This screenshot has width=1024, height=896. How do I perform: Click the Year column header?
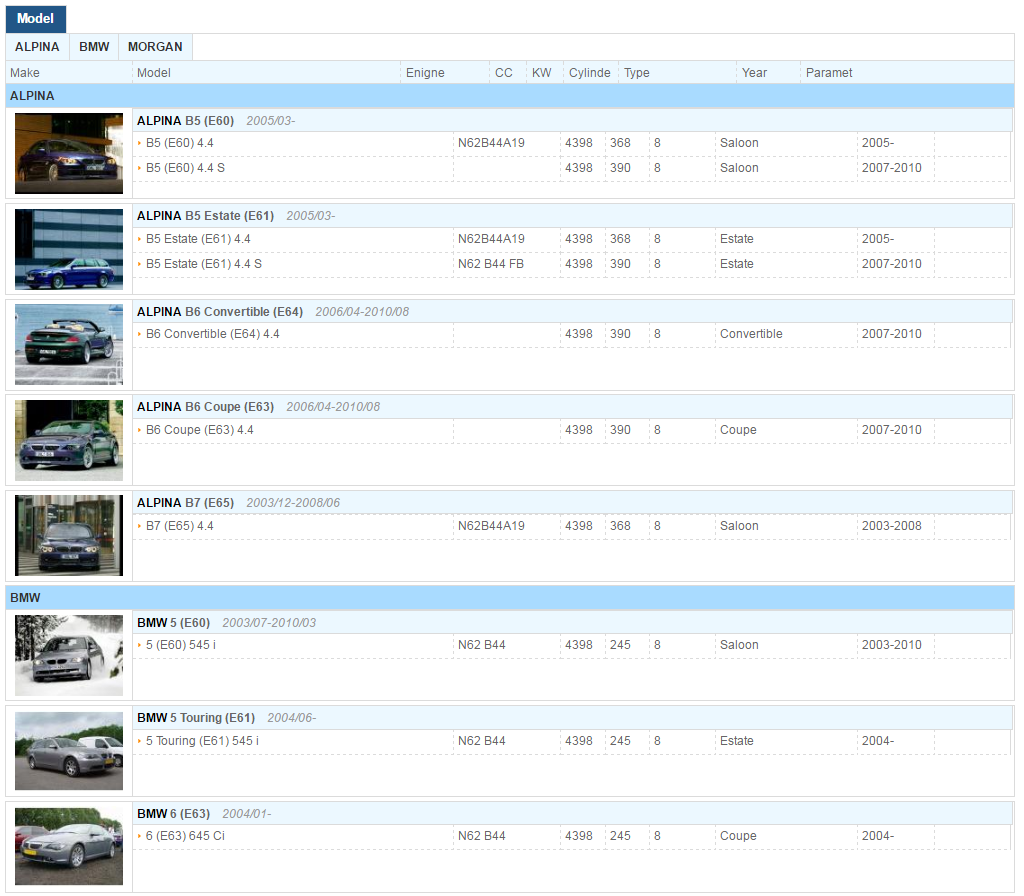click(x=754, y=72)
